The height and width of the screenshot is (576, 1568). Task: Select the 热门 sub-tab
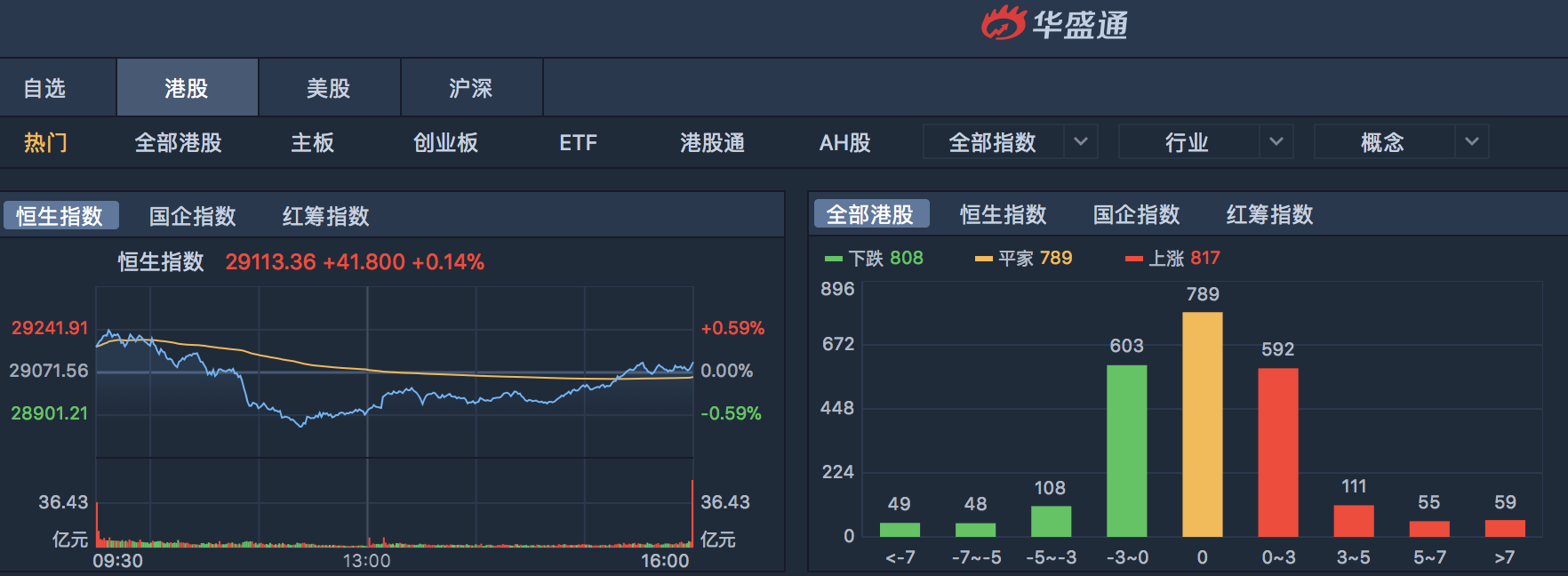[x=45, y=142]
